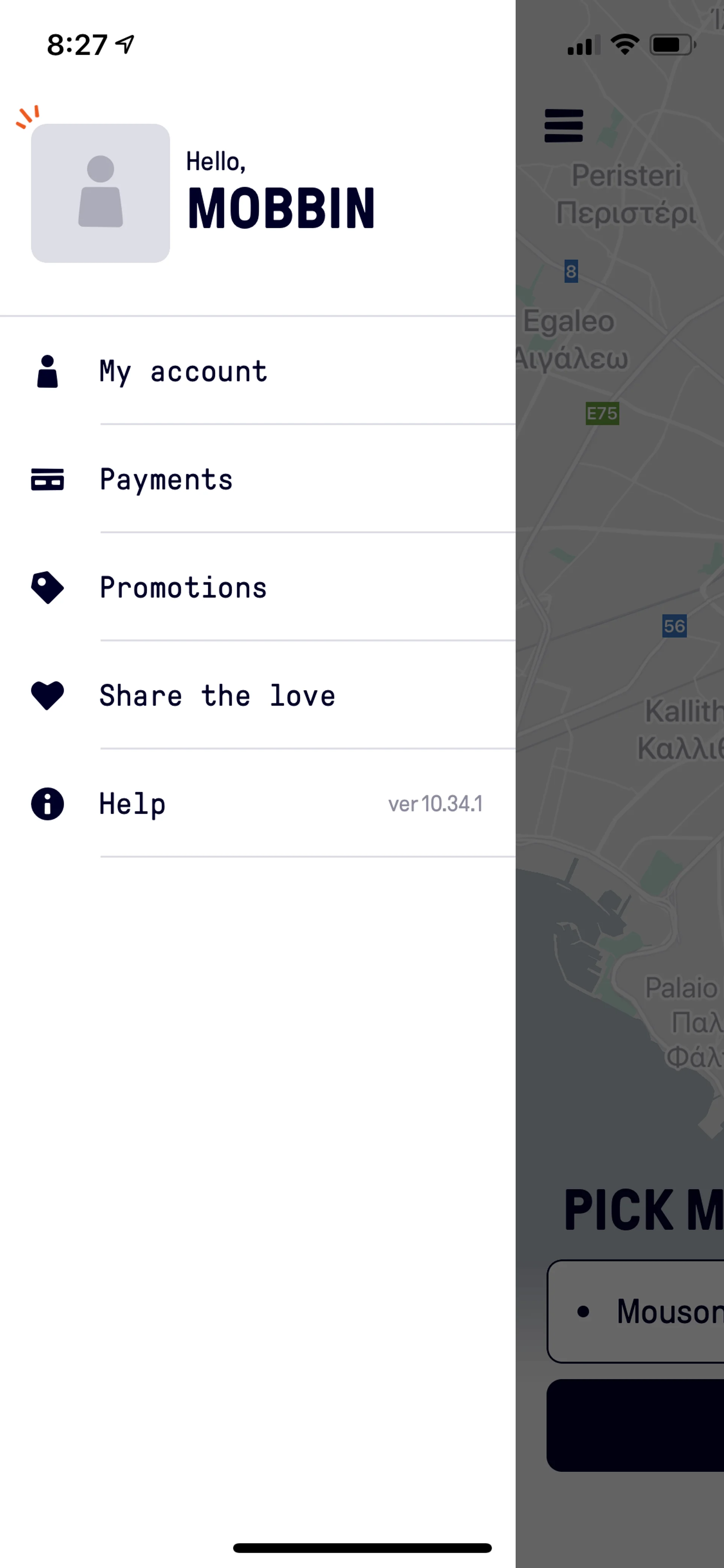Screen dimensions: 724x1568
Task: Tap the orange sparkle accent above avatar
Action: point(28,116)
